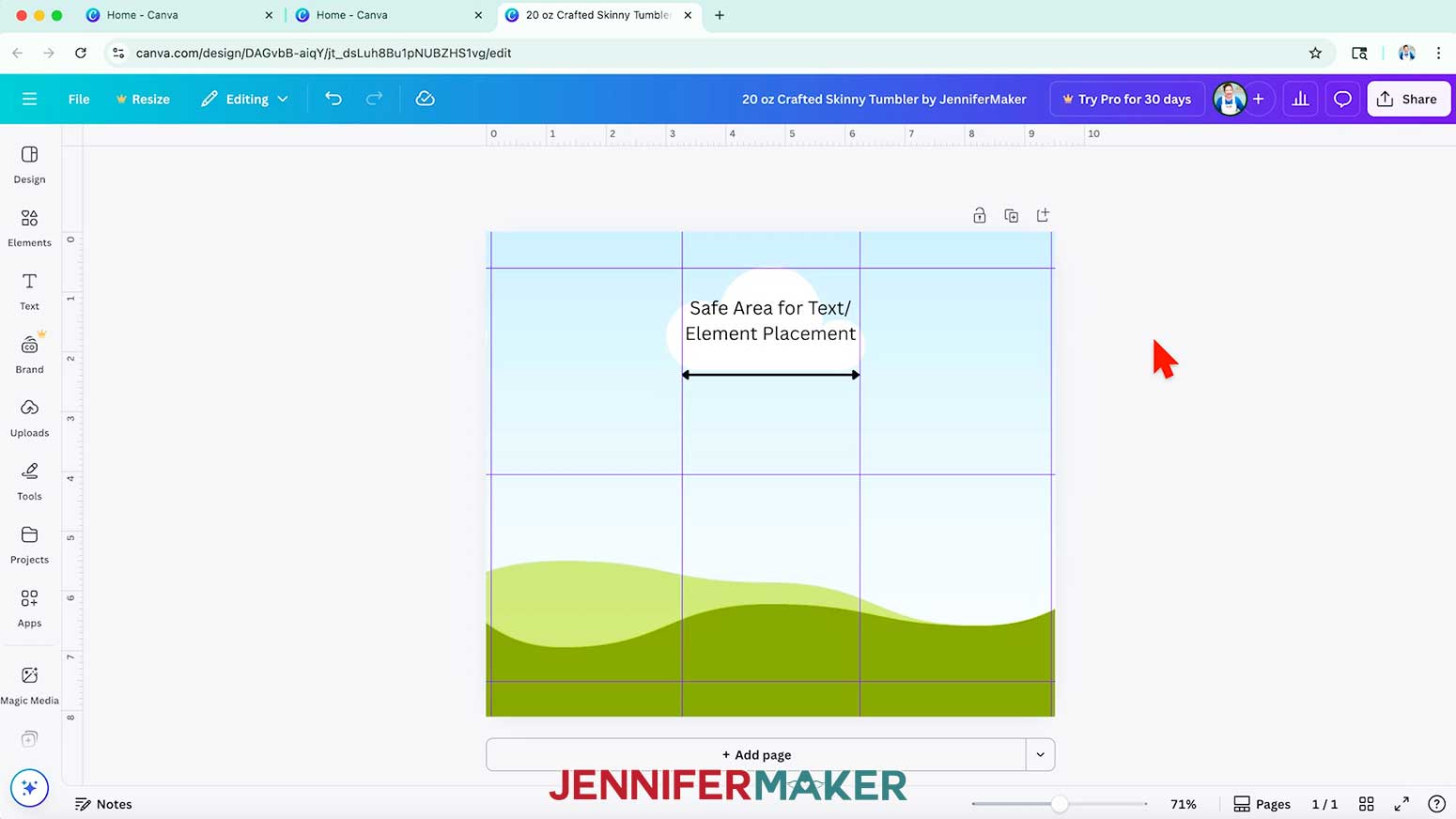This screenshot has width=1456, height=819.
Task: Click Try Pro for 30 days
Action: (x=1126, y=99)
